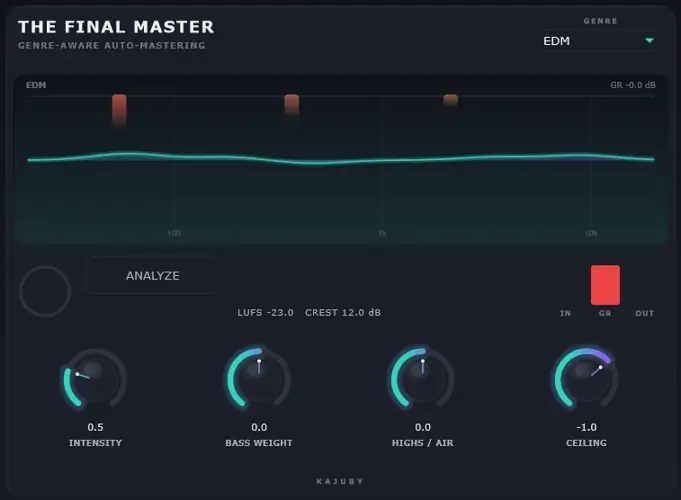Click the Highs / Air knob
Screen dimensions: 681x500
click(x=423, y=379)
